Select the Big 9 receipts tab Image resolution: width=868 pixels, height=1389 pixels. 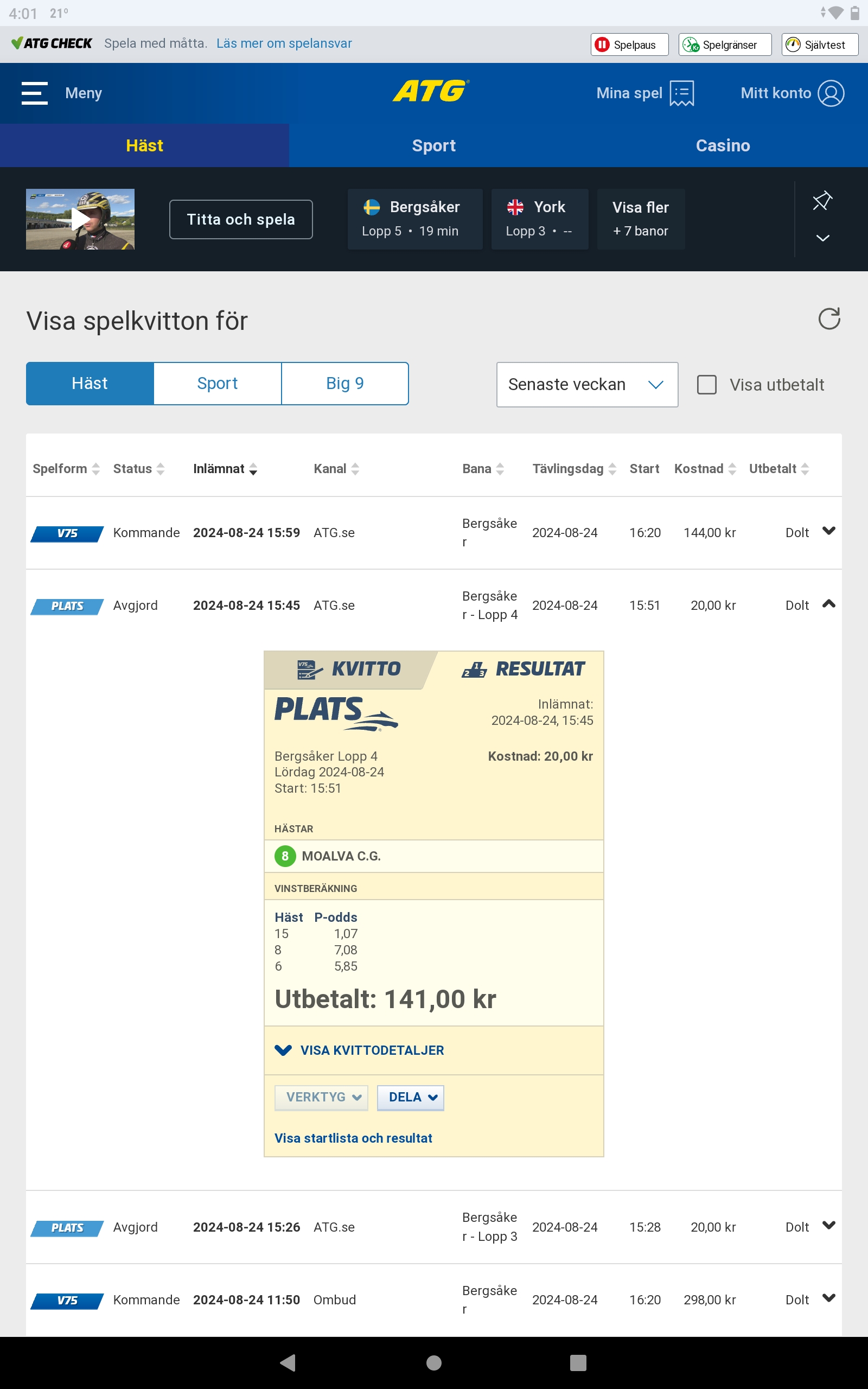pyautogui.click(x=344, y=384)
